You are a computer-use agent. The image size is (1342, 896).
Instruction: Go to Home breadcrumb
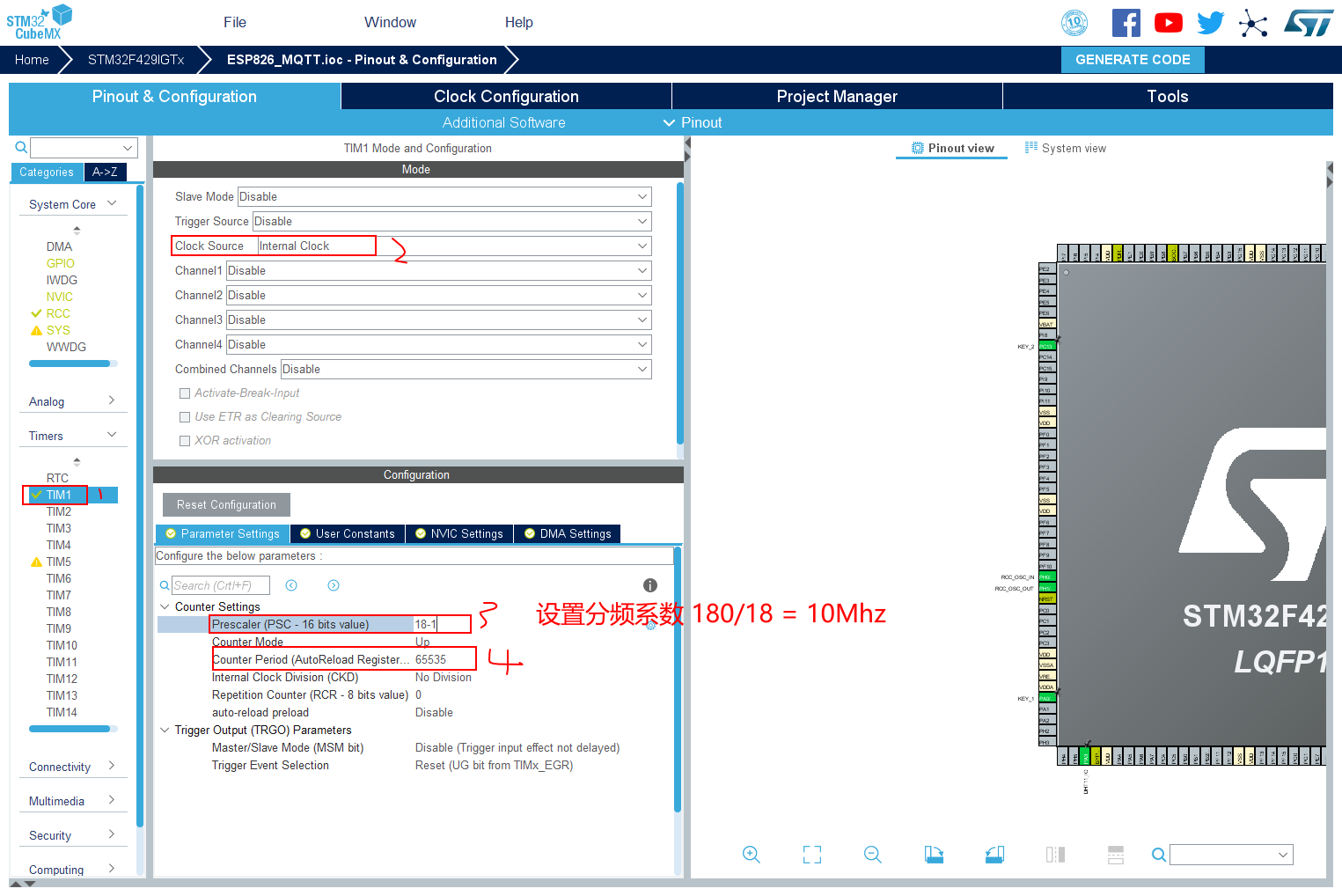[x=32, y=60]
